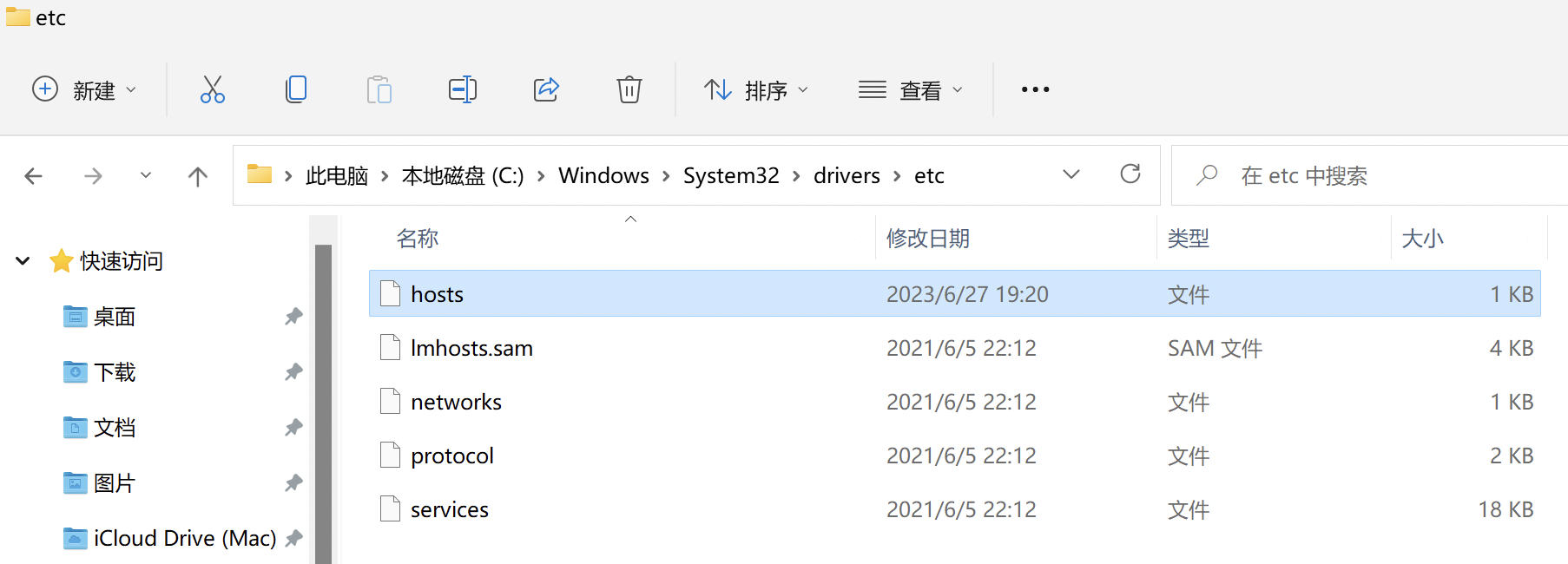Select the Cut icon in the toolbar
This screenshot has height=564, width=1568.
213,89
